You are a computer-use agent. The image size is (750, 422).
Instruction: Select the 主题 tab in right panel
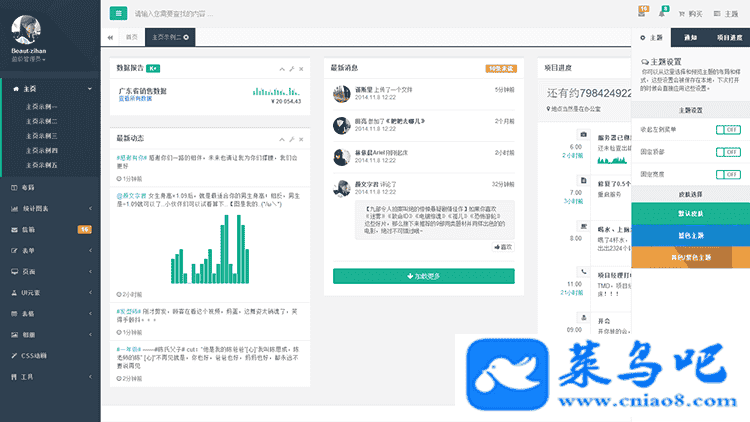click(x=651, y=37)
